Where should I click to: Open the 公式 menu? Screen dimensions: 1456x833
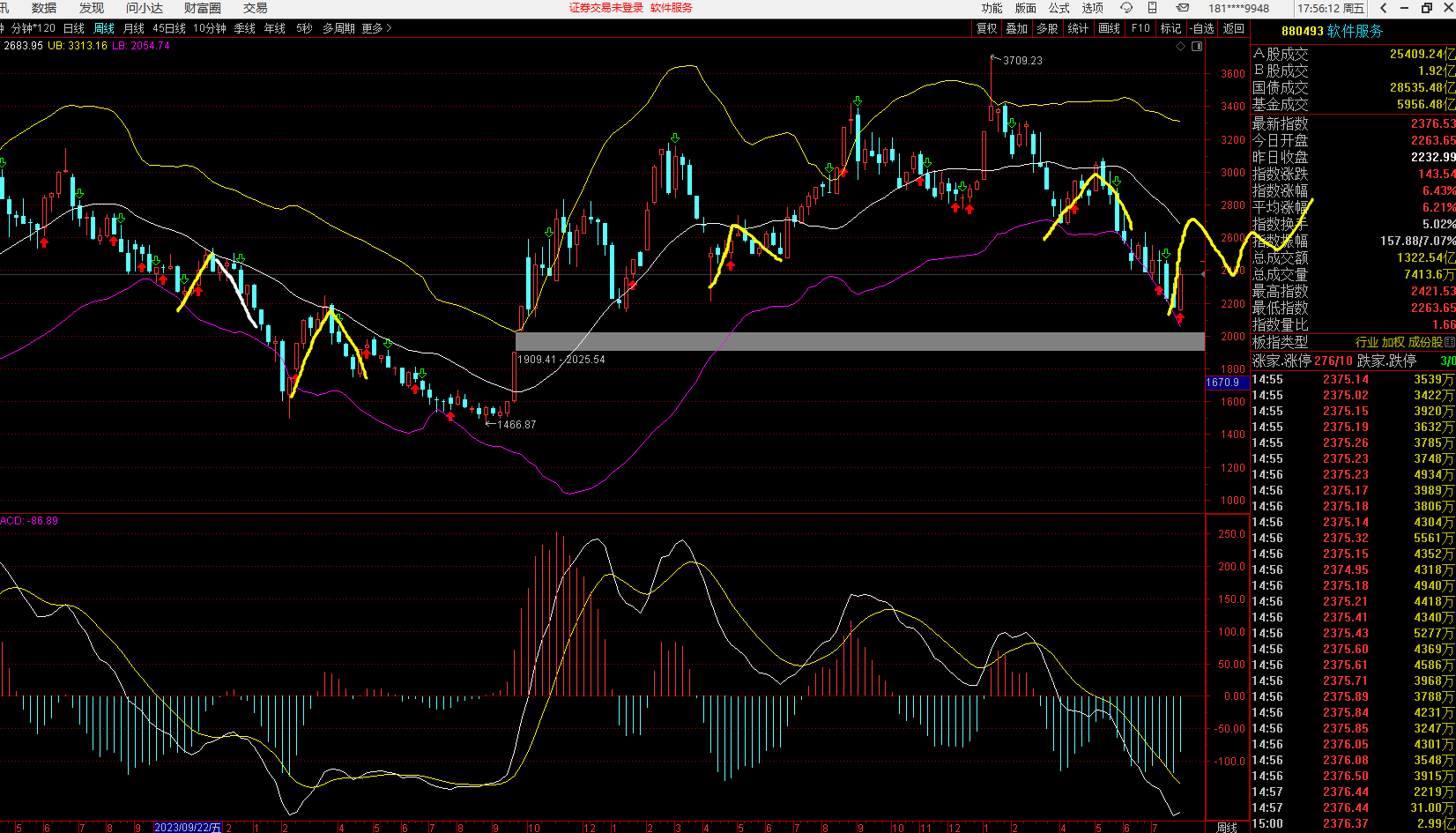1059,8
